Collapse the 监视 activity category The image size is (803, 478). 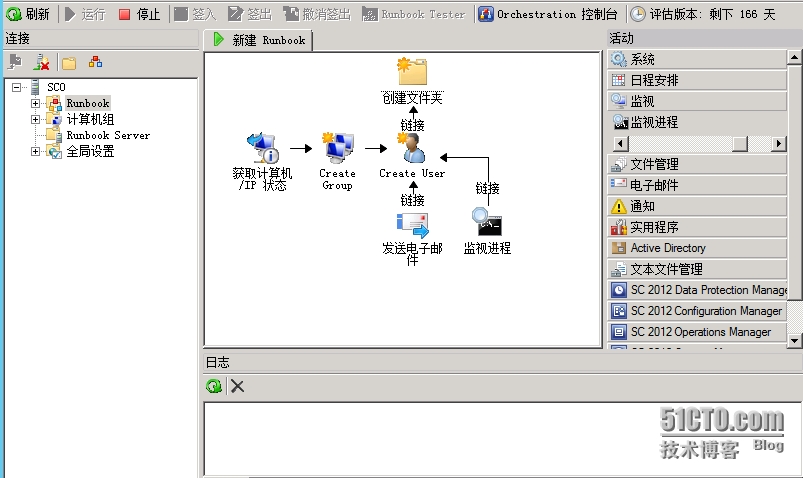697,101
